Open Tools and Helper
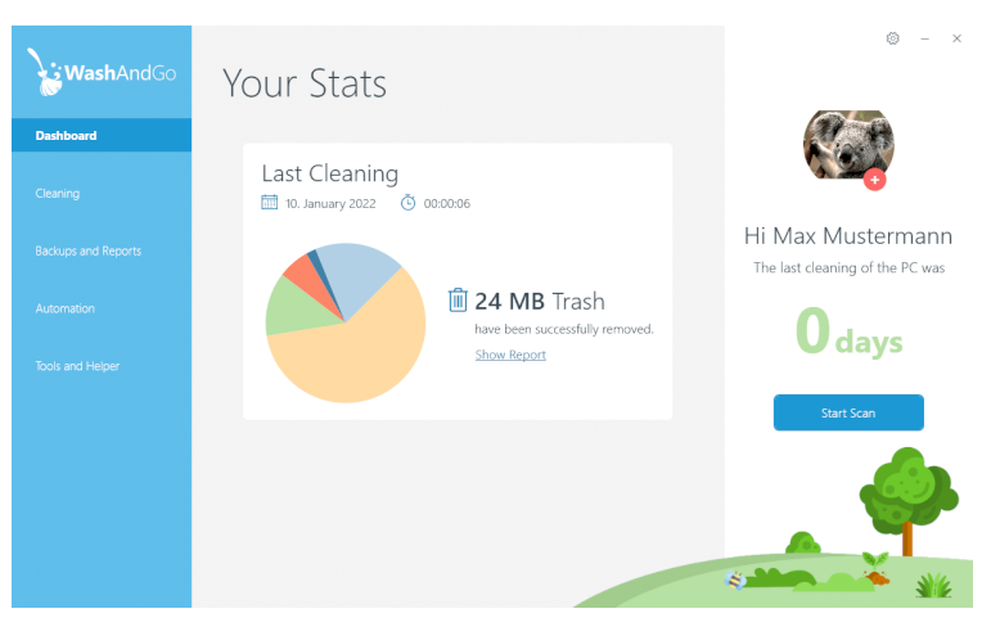The height and width of the screenshot is (623, 1000). 77,366
